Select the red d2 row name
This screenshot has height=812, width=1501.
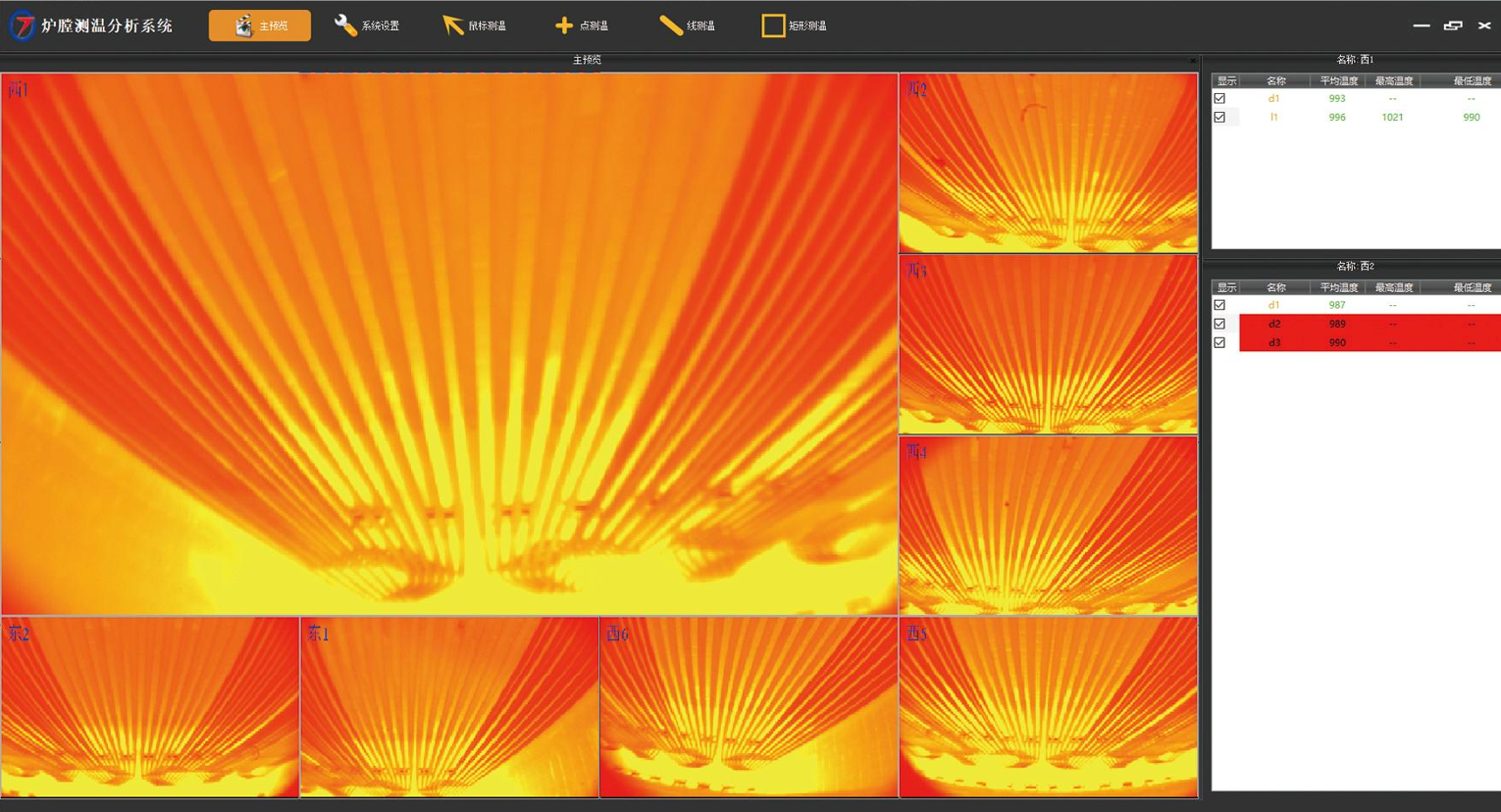pos(1274,324)
